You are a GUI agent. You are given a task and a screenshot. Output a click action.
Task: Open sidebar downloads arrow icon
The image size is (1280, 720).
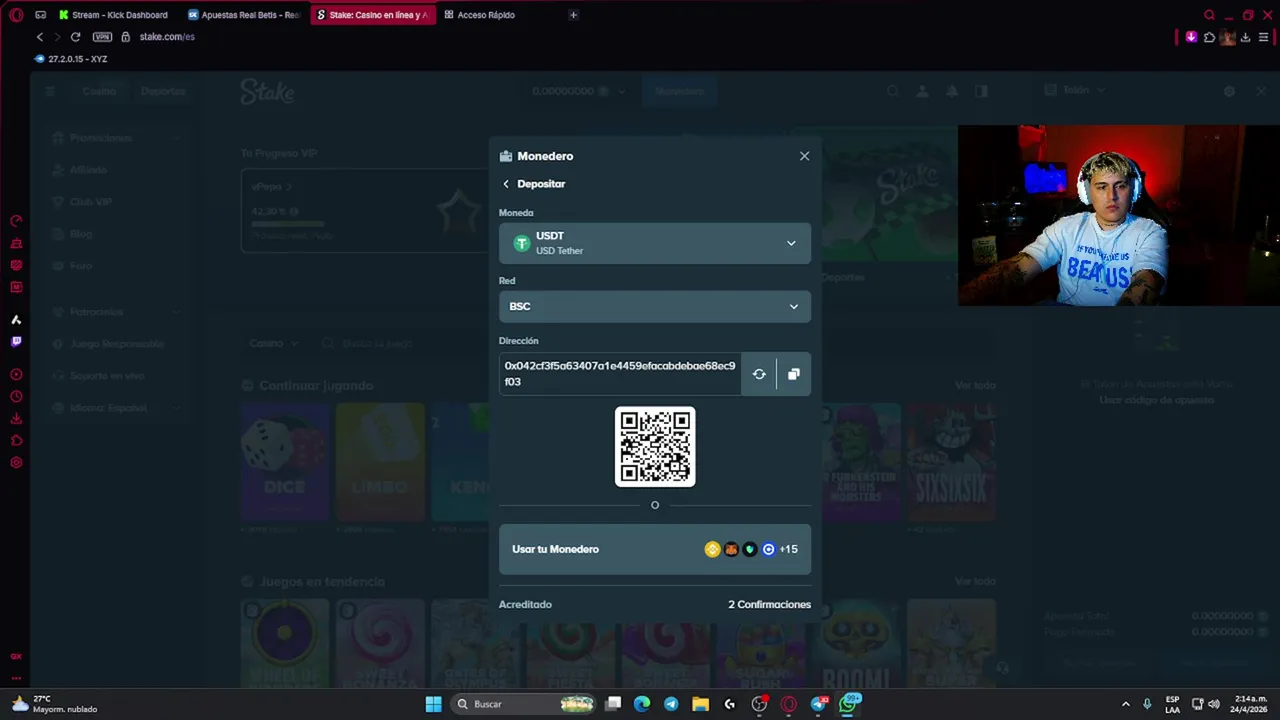pyautogui.click(x=16, y=418)
